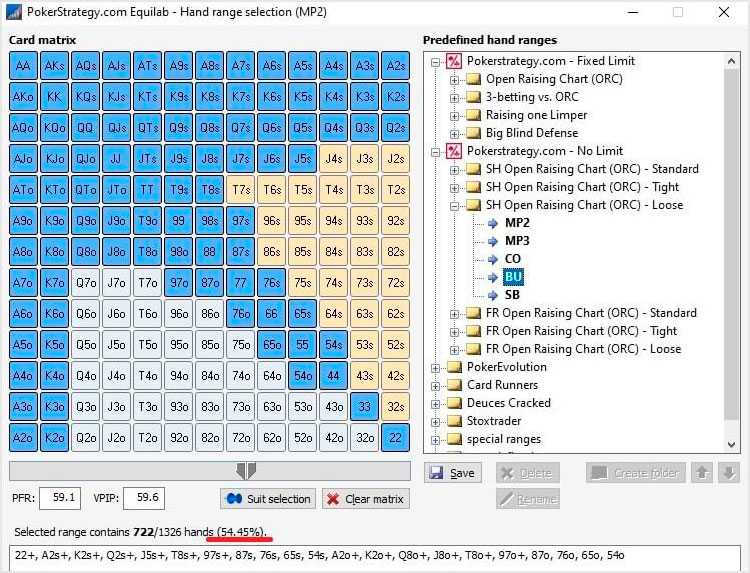Select the BU range arrow icon
Screen dimensions: 750x573
tap(493, 277)
